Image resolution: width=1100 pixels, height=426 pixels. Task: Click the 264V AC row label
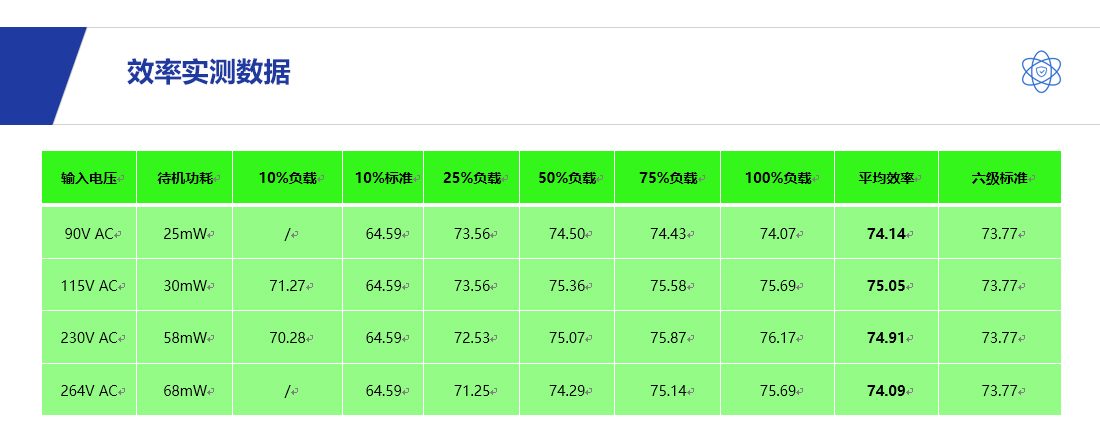pos(89,390)
